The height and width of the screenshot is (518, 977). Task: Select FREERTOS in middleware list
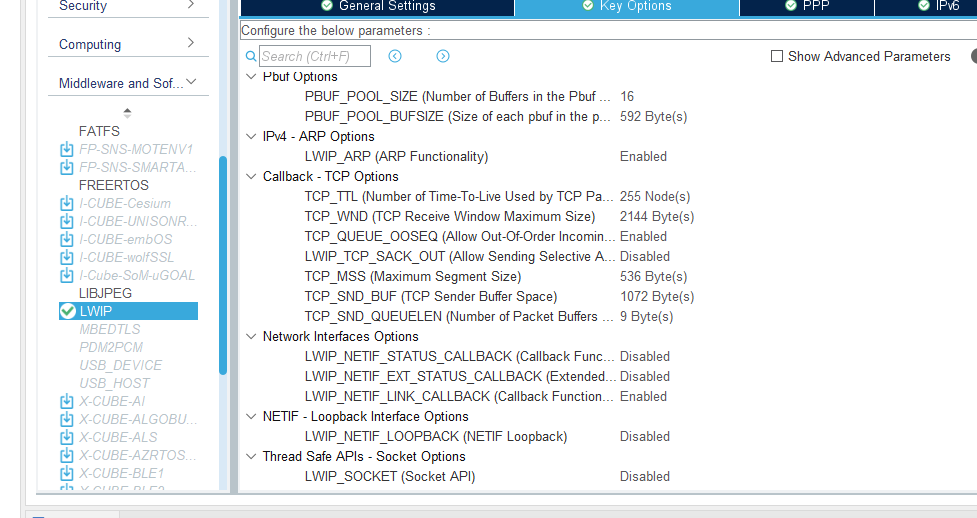(113, 186)
